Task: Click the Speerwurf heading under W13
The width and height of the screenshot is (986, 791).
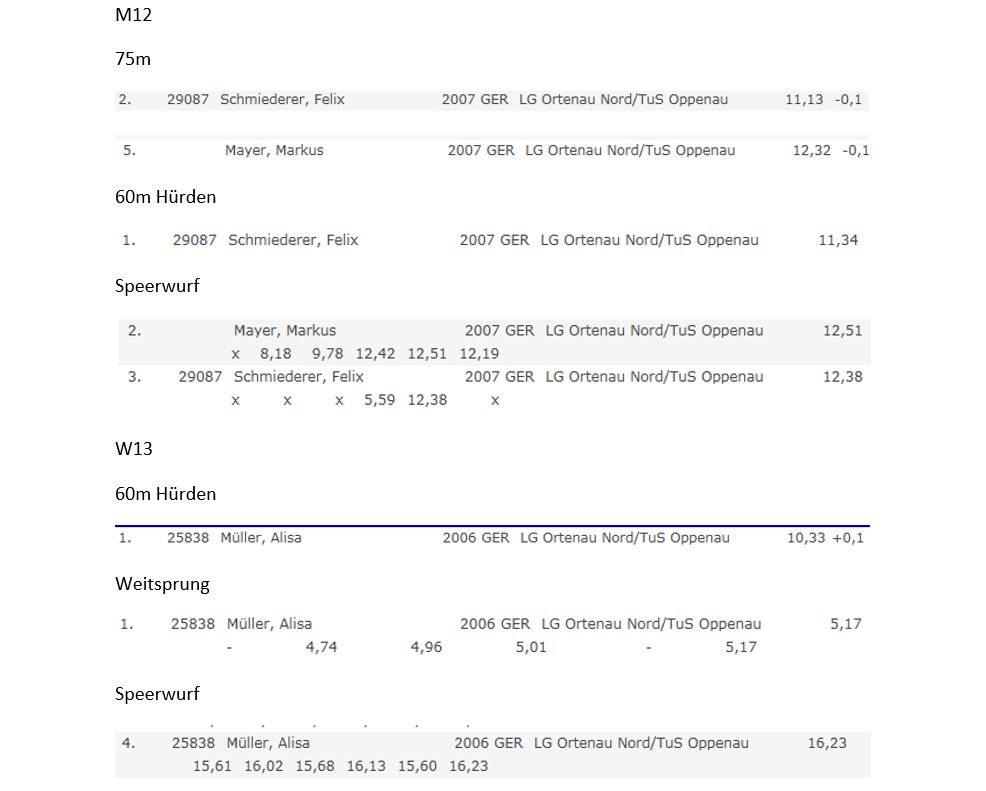Action: [x=157, y=694]
